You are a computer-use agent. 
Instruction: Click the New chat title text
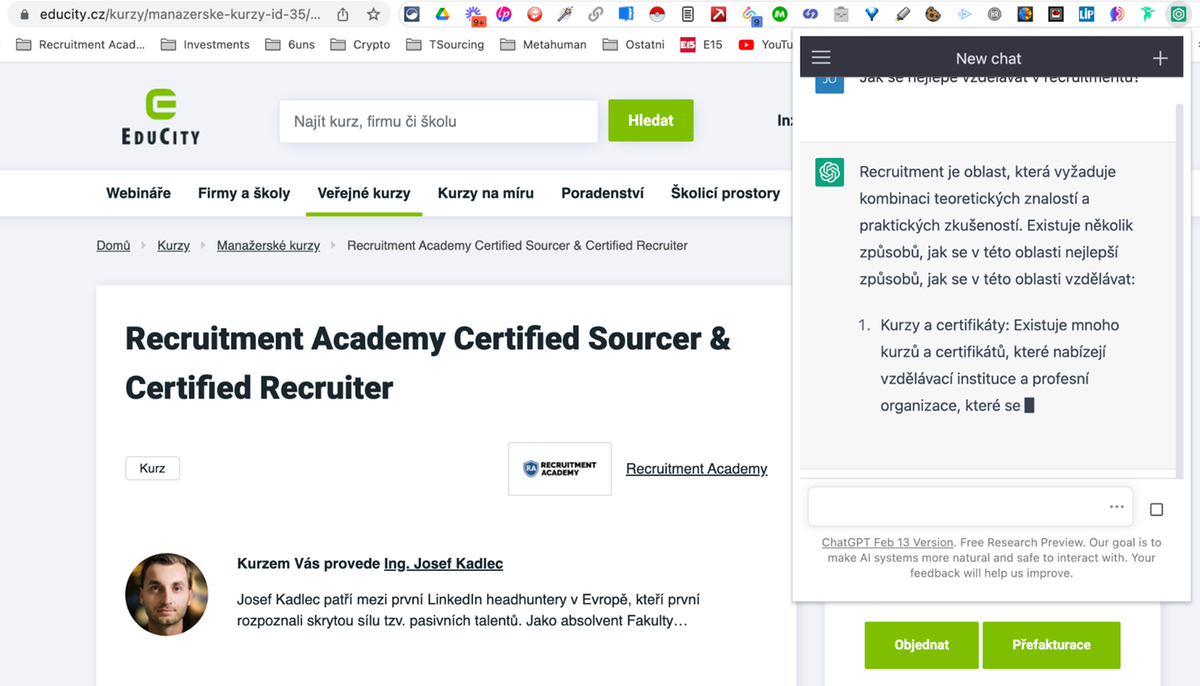(x=988, y=58)
